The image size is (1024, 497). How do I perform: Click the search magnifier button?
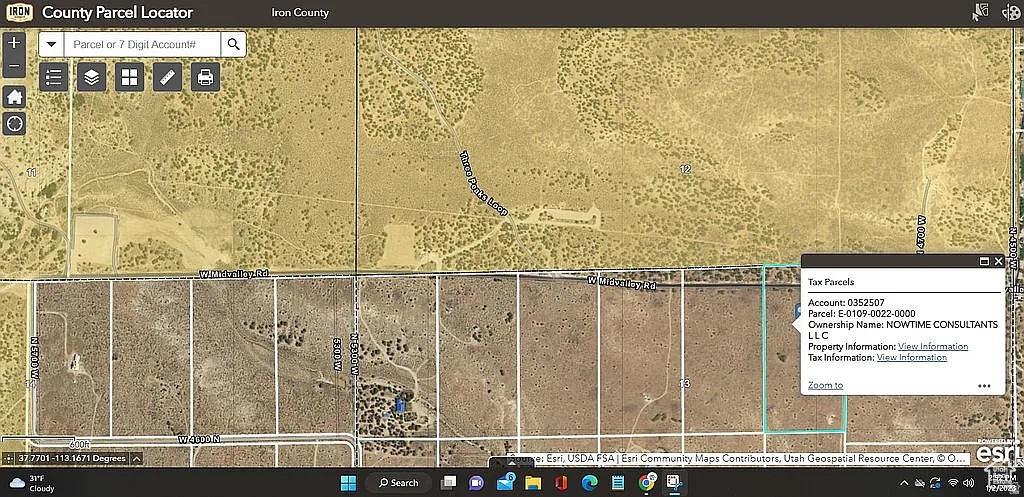pyautogui.click(x=233, y=44)
